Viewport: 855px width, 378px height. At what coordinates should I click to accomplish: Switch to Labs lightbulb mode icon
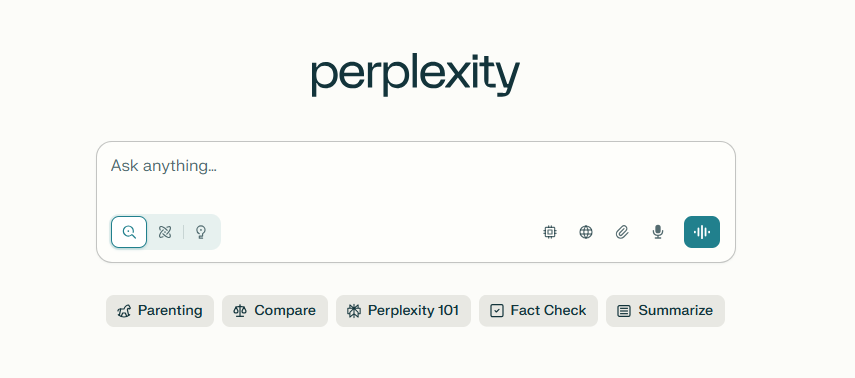click(x=201, y=232)
